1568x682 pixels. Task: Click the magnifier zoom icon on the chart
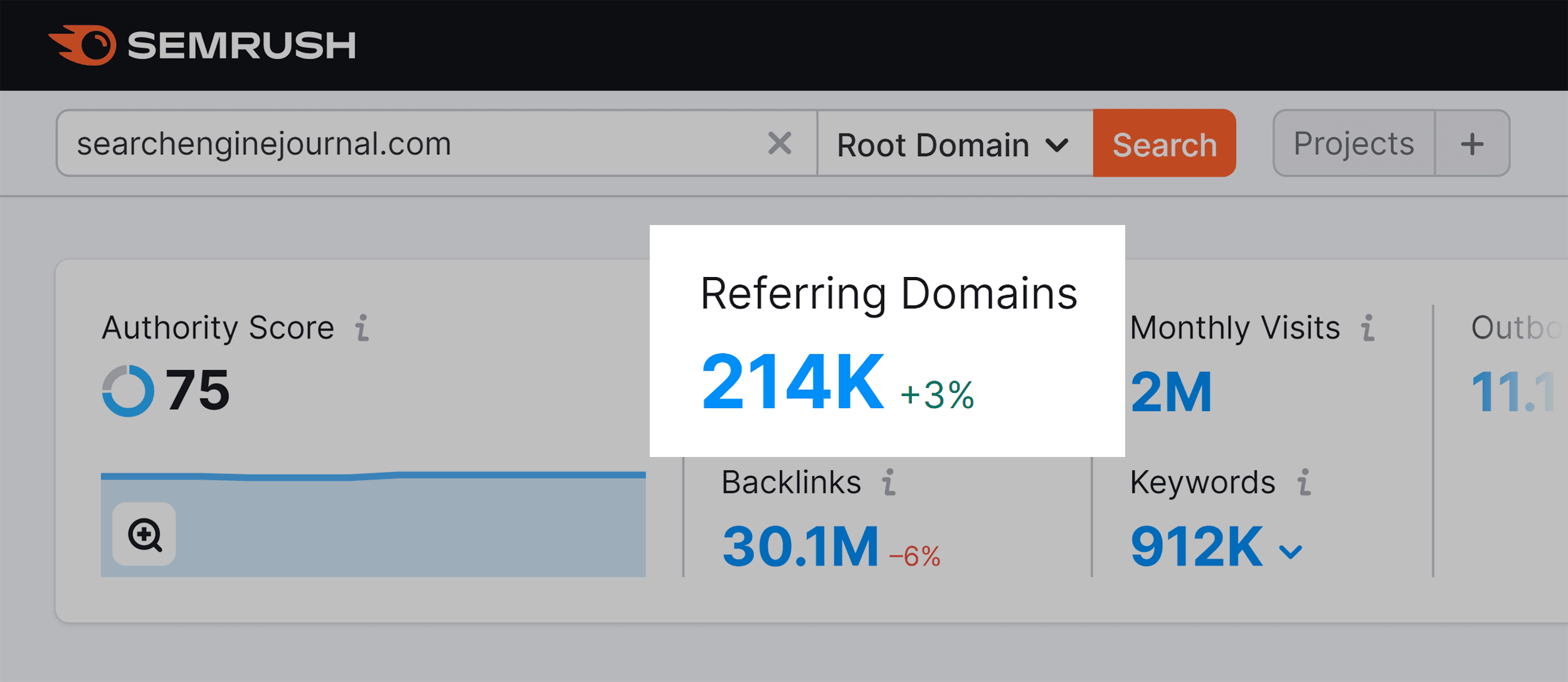pyautogui.click(x=145, y=536)
